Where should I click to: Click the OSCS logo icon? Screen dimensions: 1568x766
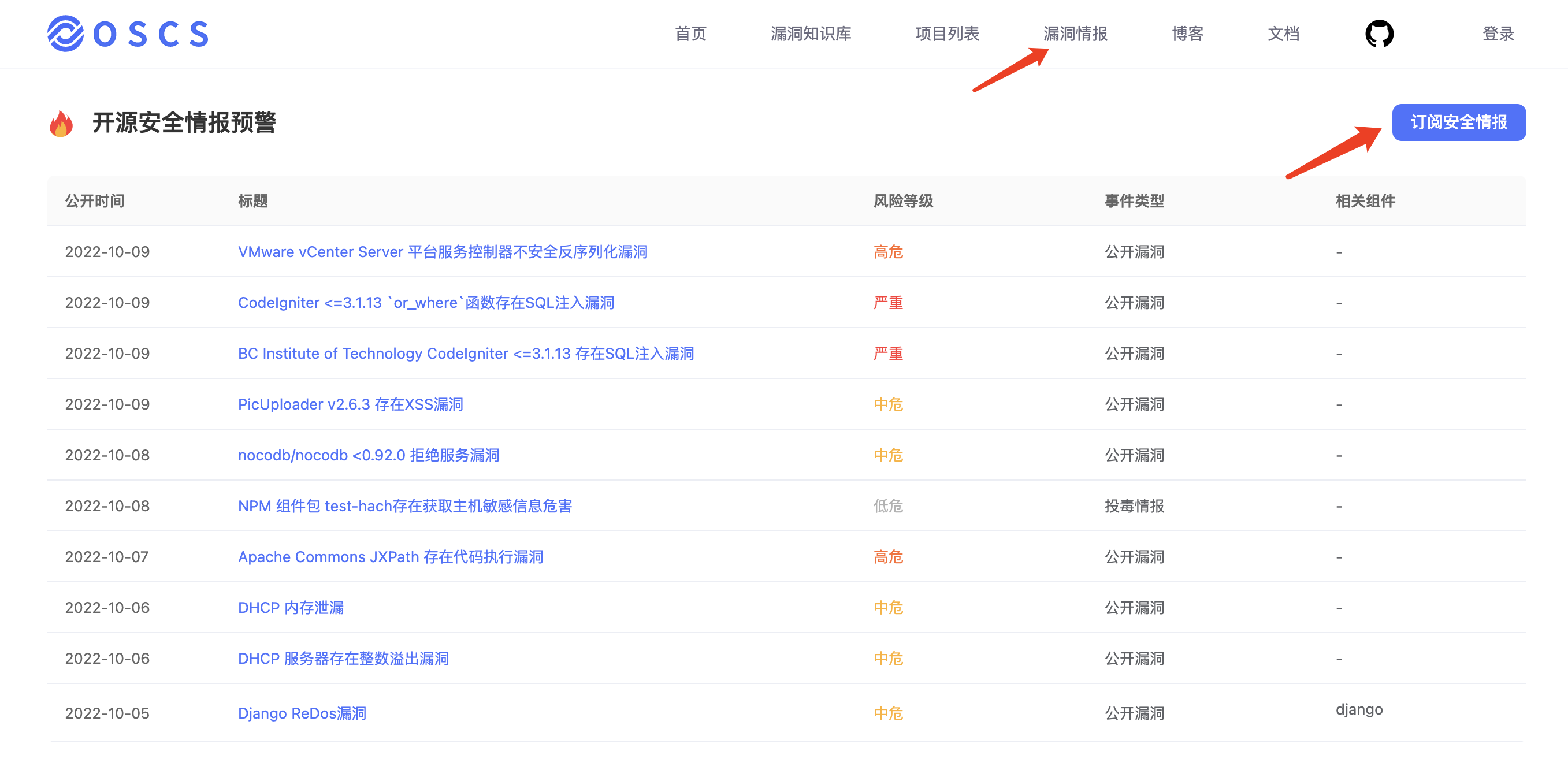[x=66, y=34]
